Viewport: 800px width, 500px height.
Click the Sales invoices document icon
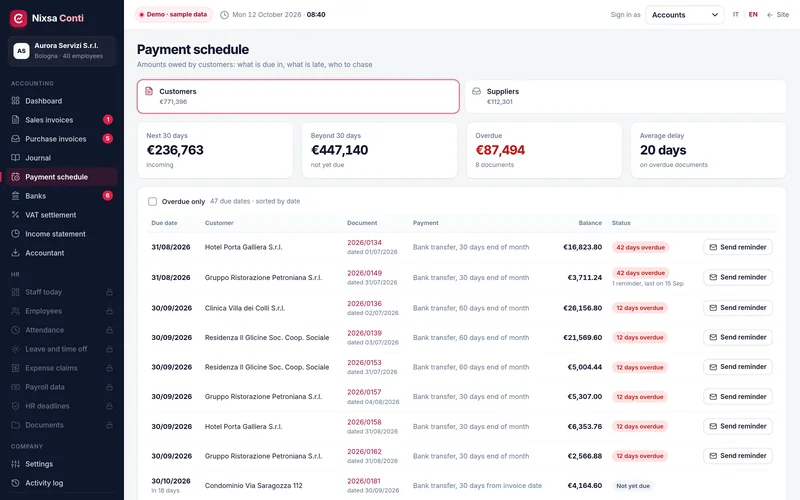click(15, 119)
